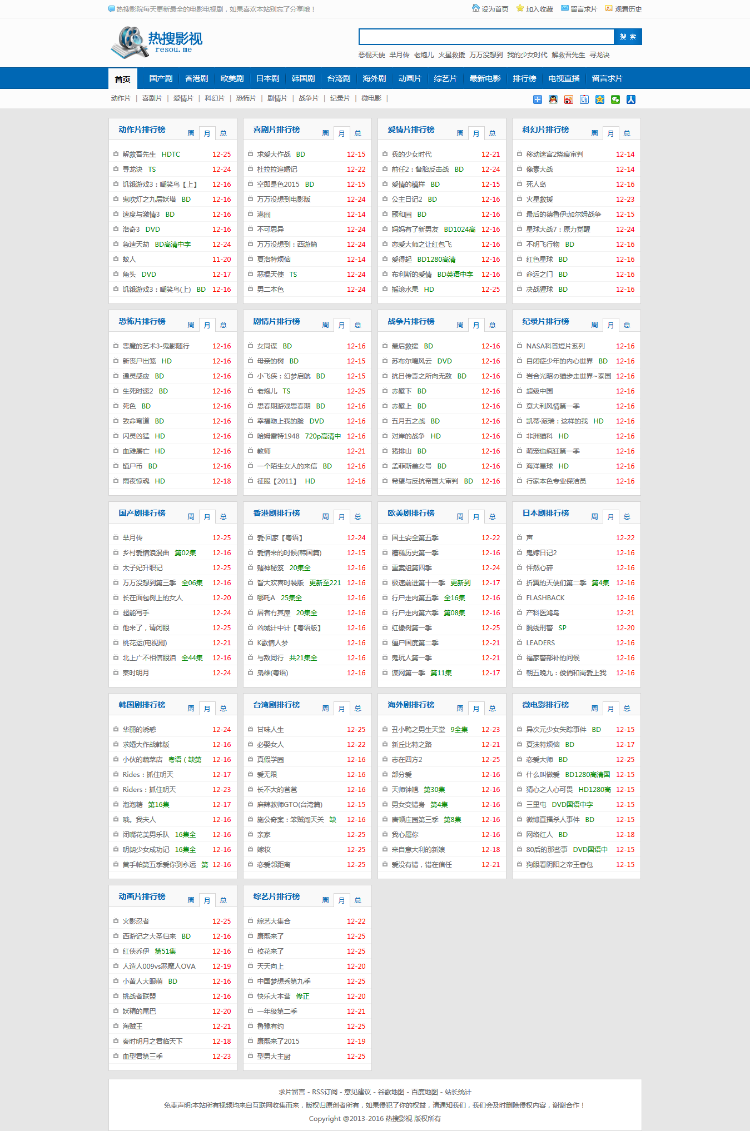
Task: Switch 韩国剧排行榜 to the 周 tab
Action: click(191, 709)
